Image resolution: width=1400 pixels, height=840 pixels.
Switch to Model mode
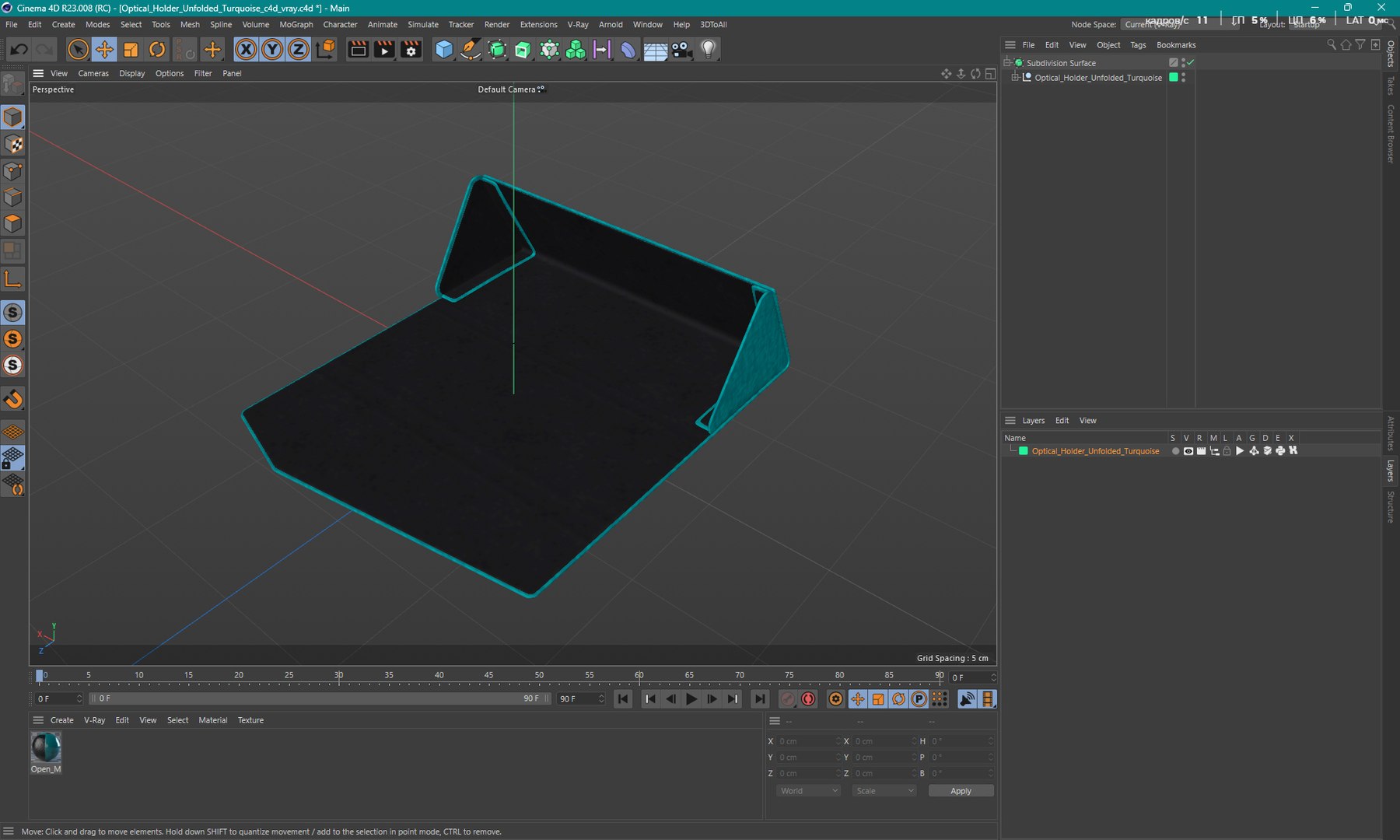coord(13,117)
